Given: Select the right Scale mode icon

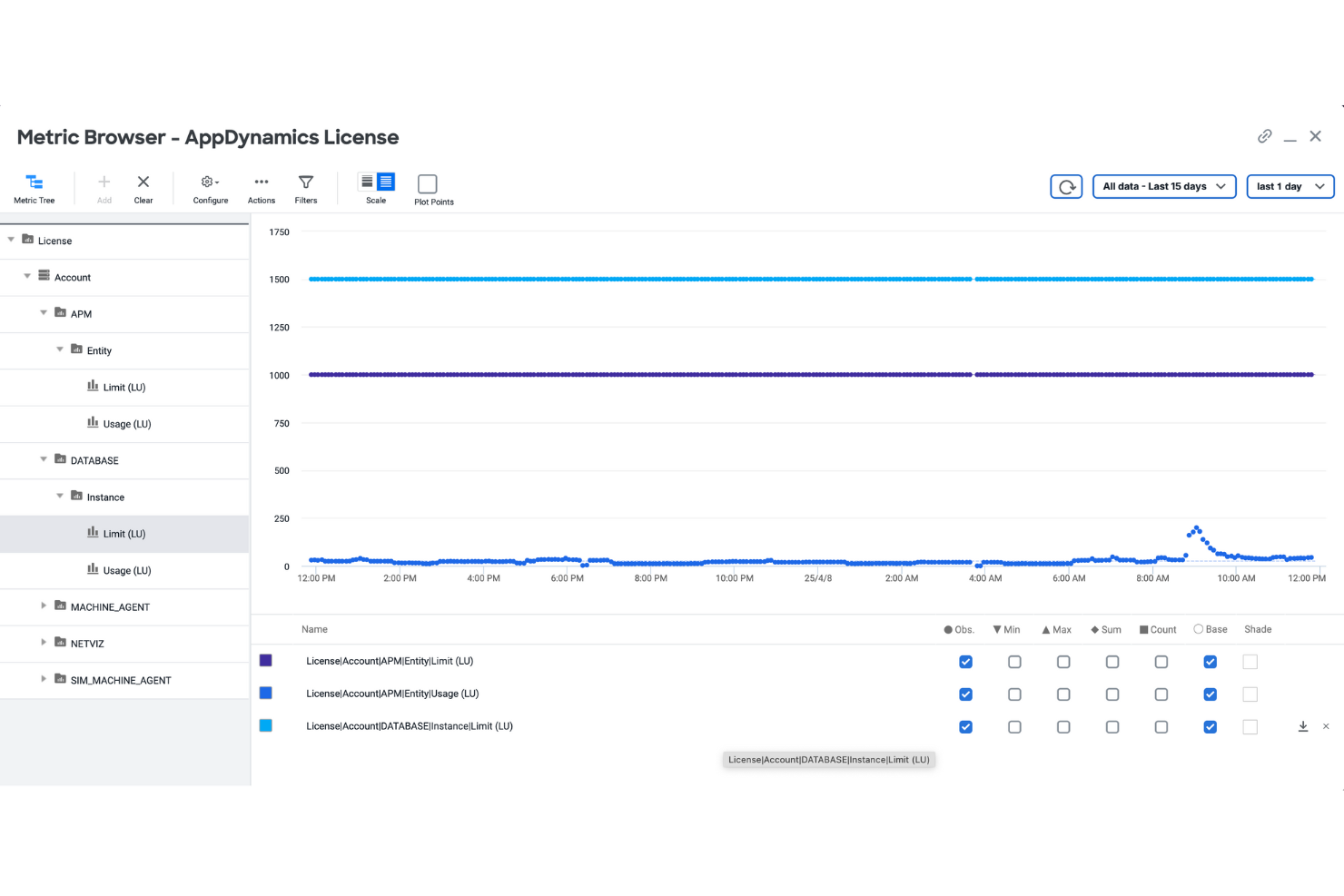Looking at the screenshot, I should point(386,182).
